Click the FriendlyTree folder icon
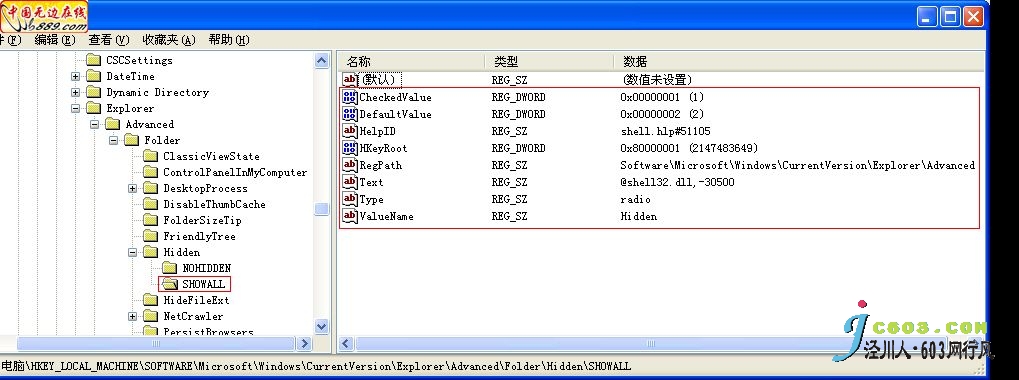This screenshot has height=380, width=1019. (151, 236)
